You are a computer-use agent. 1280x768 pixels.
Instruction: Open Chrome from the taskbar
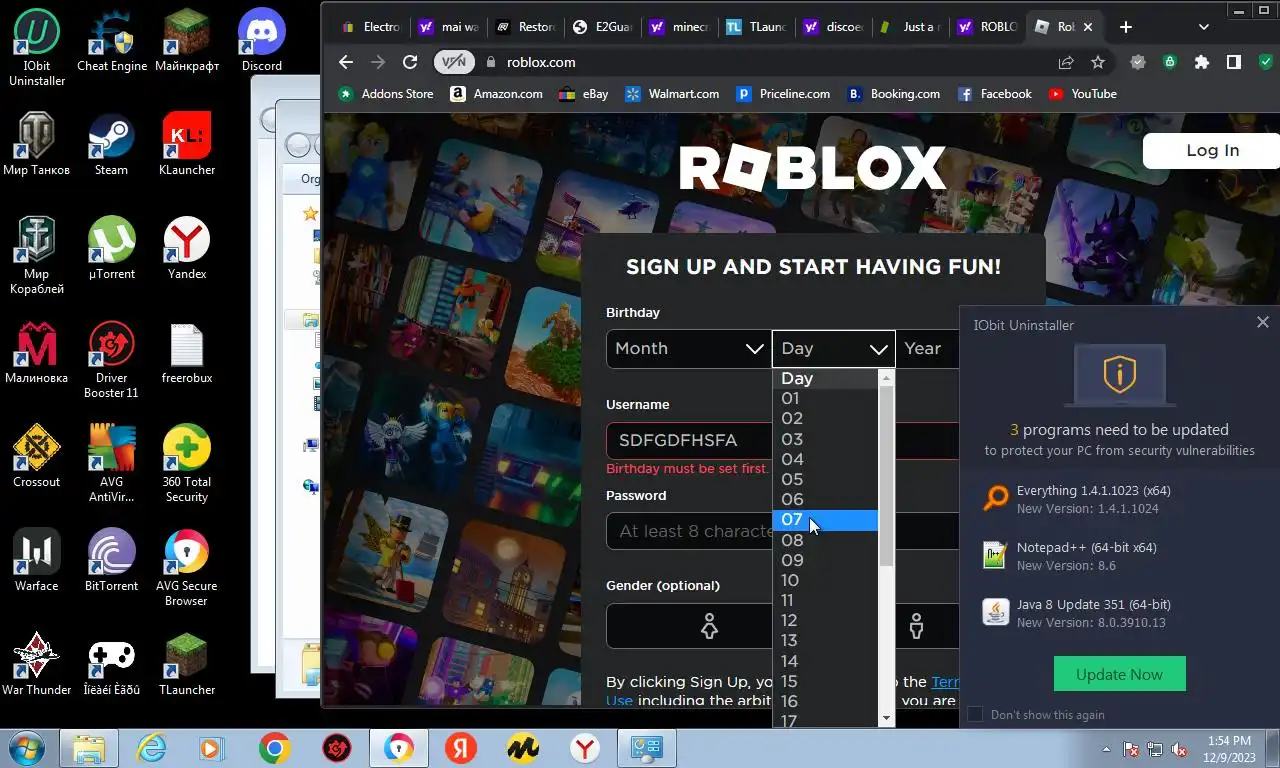pos(274,748)
